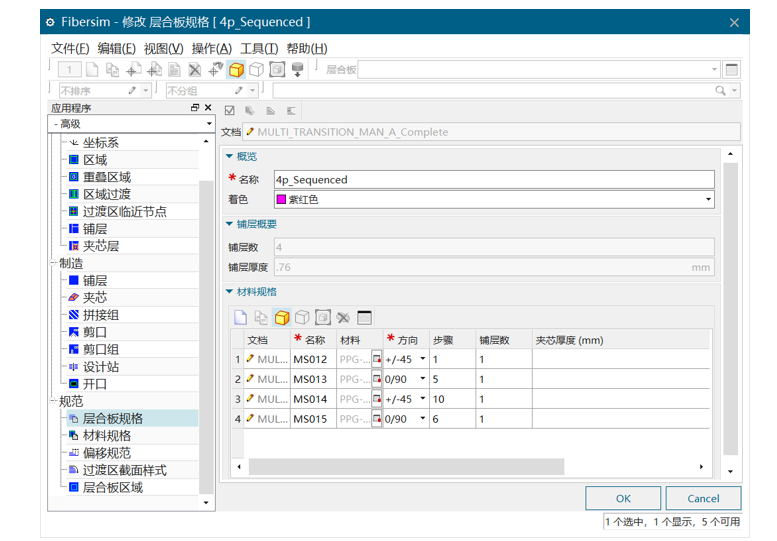777x541 pixels.
Task: Click new document icon in 材料规格 toolbar
Action: pos(240,317)
